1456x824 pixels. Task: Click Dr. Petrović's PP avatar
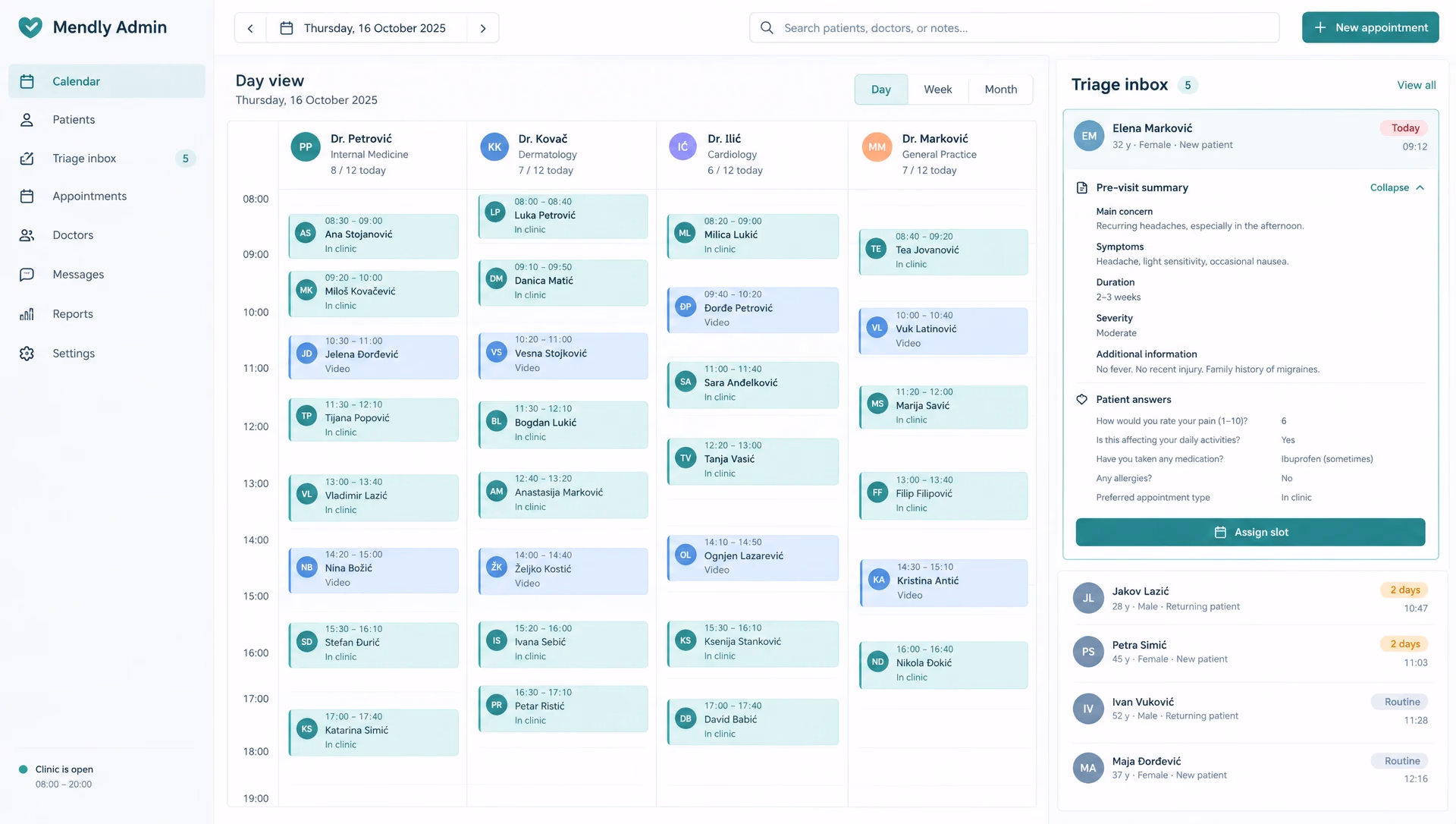point(306,147)
